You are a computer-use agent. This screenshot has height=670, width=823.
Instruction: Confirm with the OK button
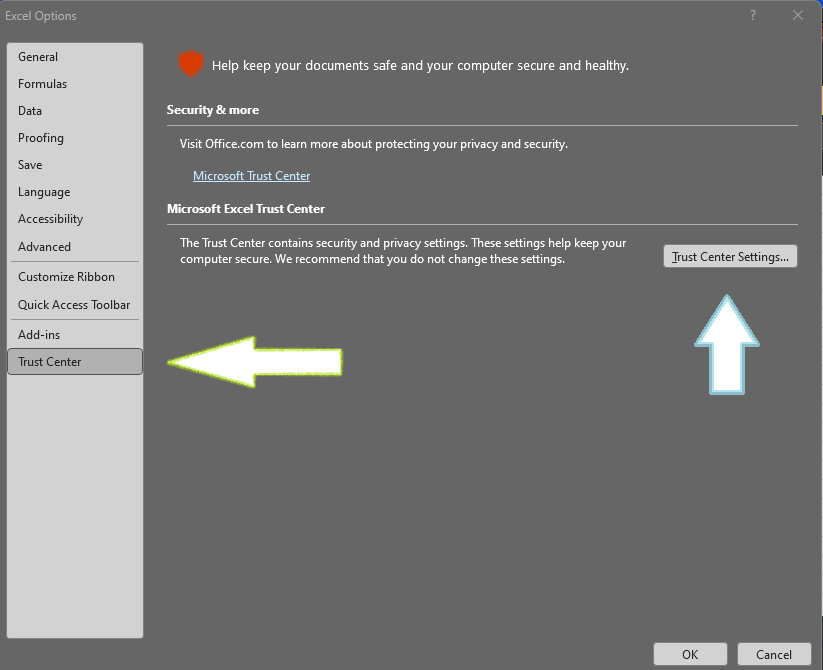(690, 654)
